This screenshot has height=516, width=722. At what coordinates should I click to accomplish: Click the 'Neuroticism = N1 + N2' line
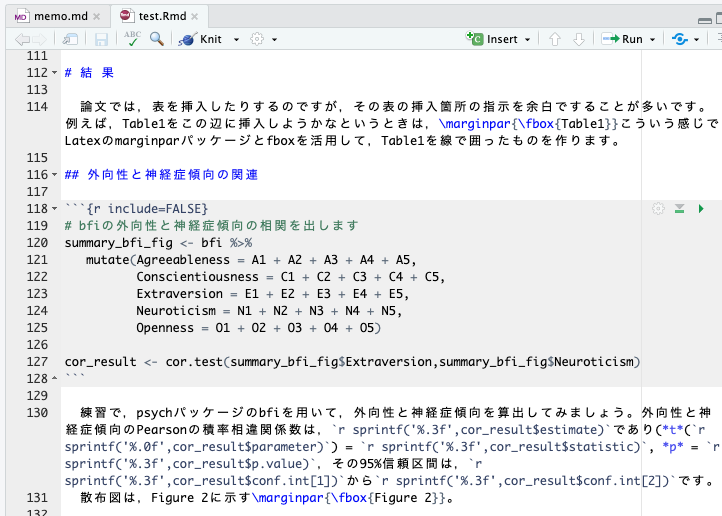click(269, 311)
